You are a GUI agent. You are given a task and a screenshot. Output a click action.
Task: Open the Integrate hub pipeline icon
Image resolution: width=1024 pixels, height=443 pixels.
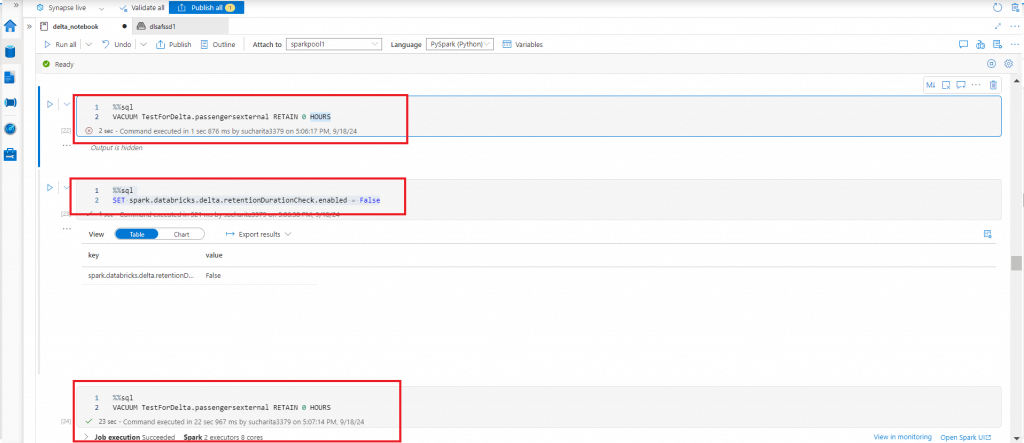coord(10,103)
